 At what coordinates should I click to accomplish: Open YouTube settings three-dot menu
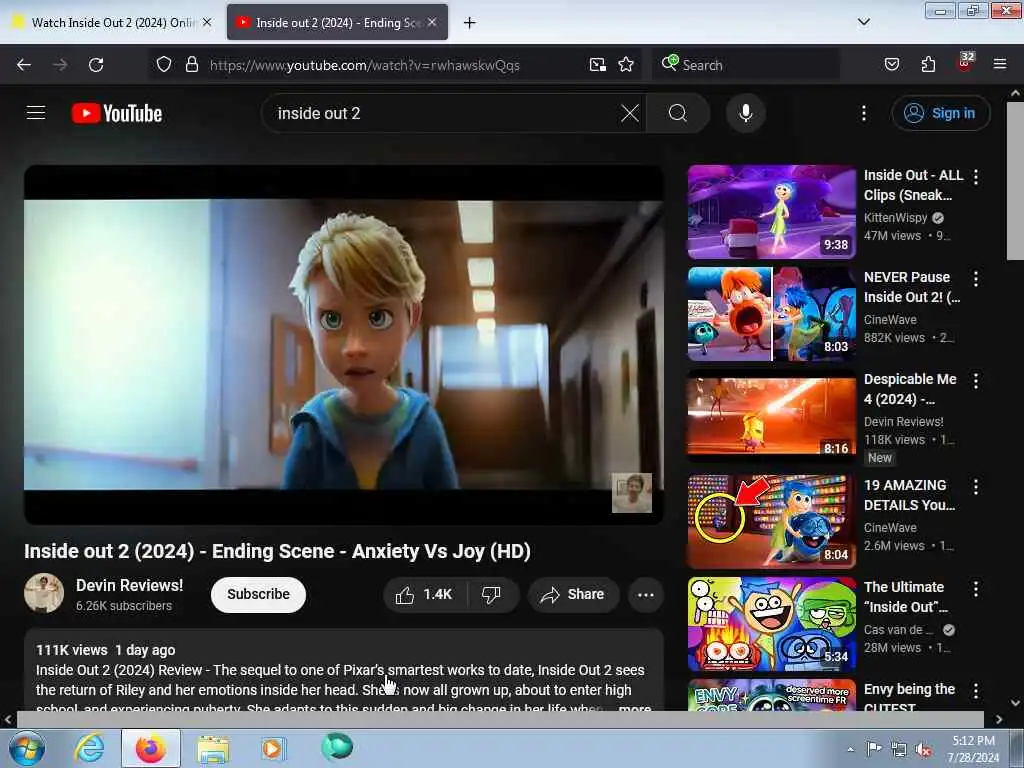863,113
